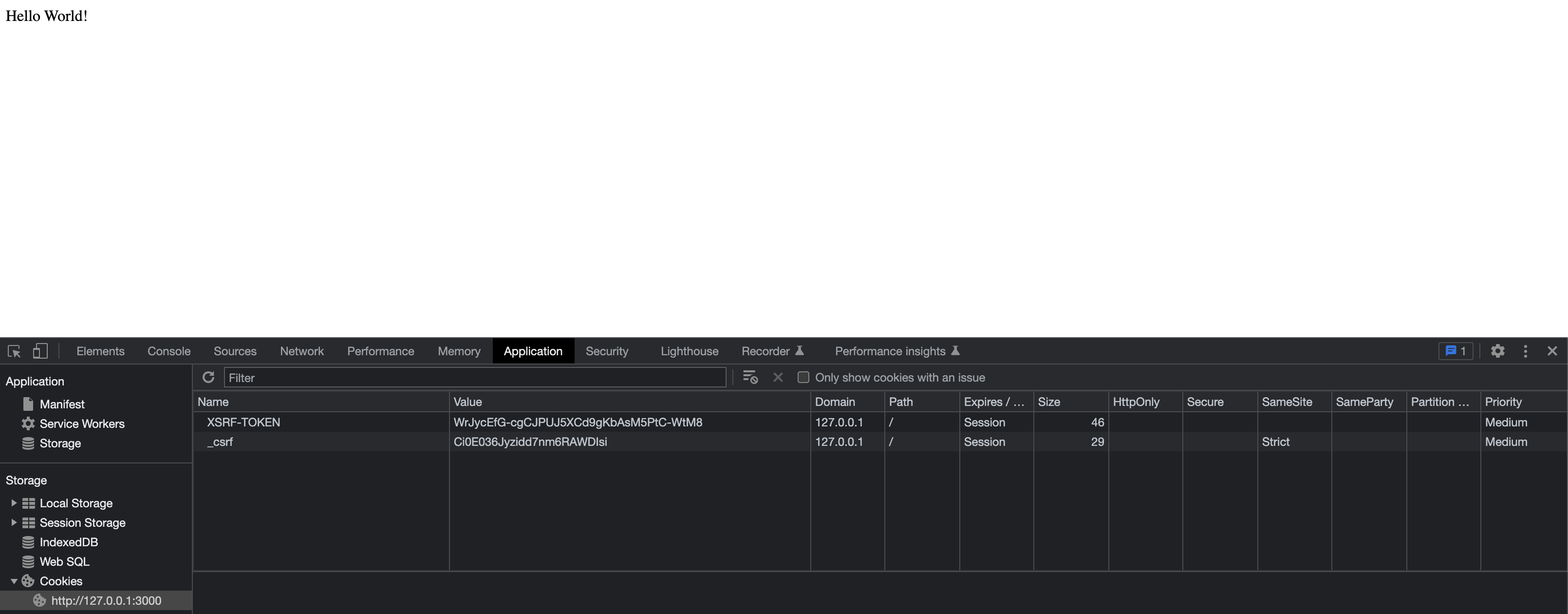This screenshot has width=1568, height=614.
Task: Open DevTools settings
Action: click(1497, 351)
